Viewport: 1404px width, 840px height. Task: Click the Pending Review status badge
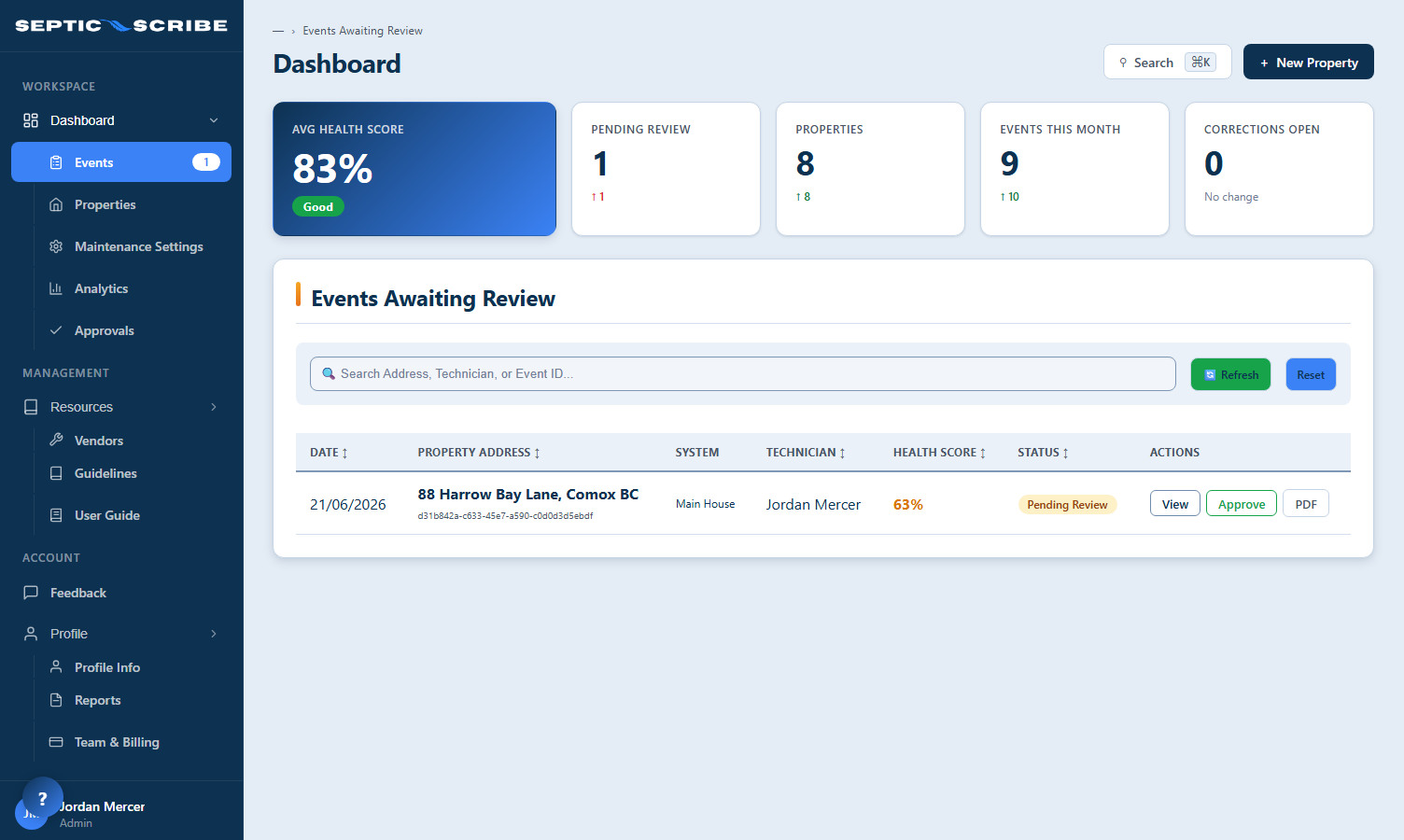pos(1067,504)
